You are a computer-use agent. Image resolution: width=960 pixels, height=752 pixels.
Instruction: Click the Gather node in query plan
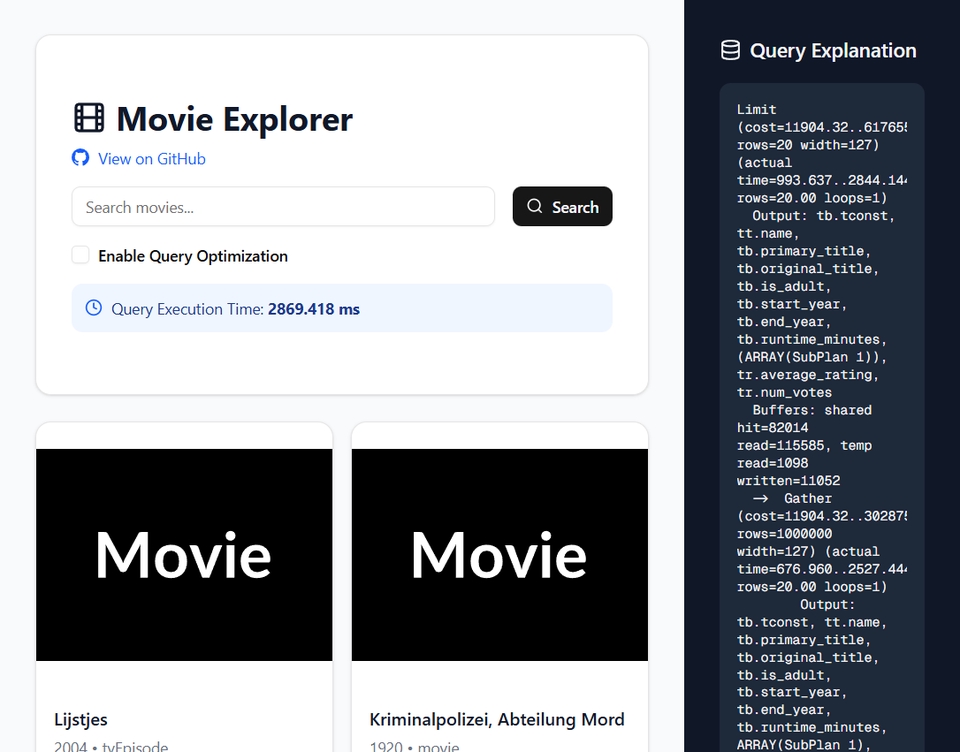pyautogui.click(x=808, y=498)
